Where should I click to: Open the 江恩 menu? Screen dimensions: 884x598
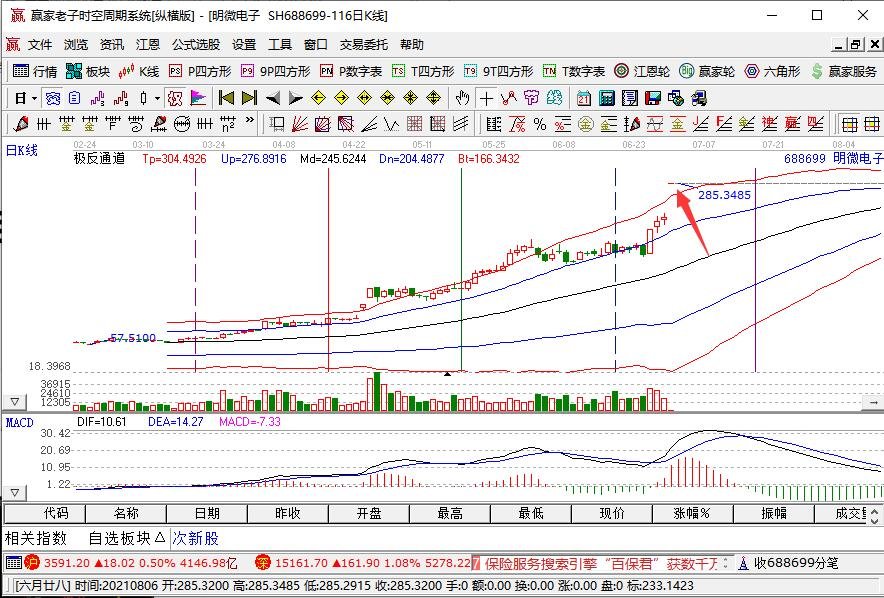click(x=148, y=45)
